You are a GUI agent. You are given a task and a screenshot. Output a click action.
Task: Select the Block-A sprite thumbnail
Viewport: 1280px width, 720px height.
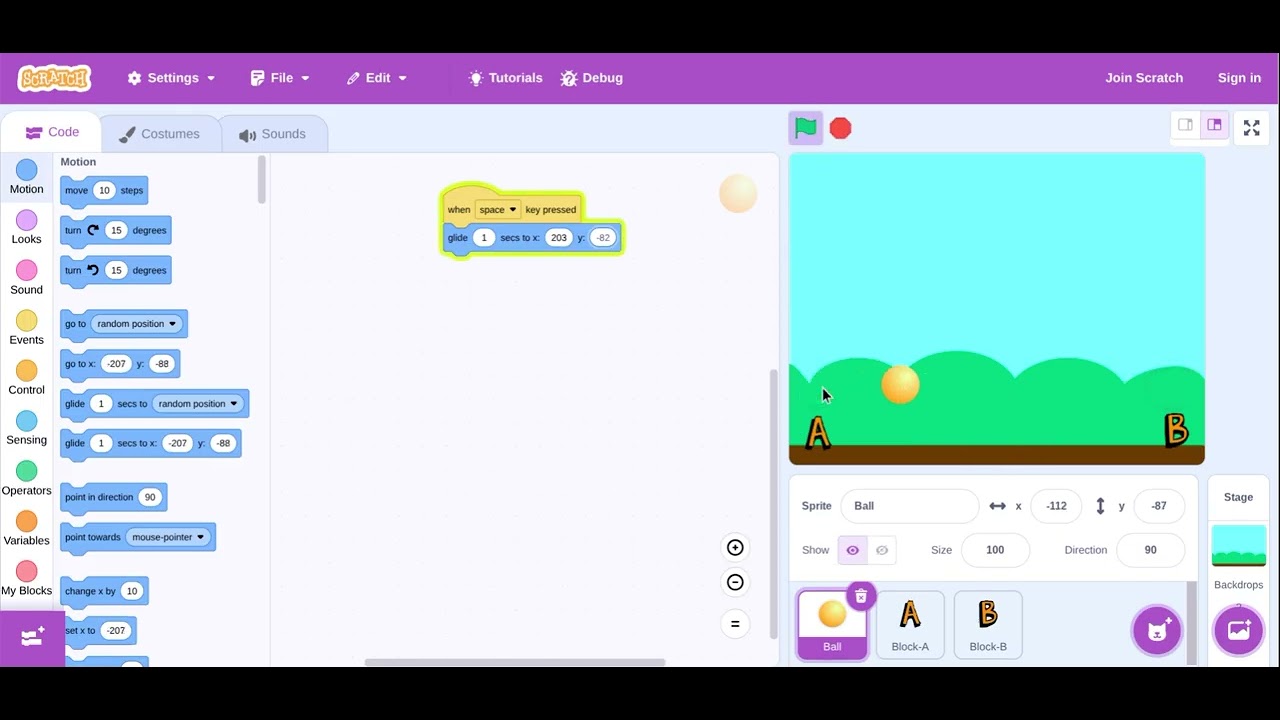910,624
